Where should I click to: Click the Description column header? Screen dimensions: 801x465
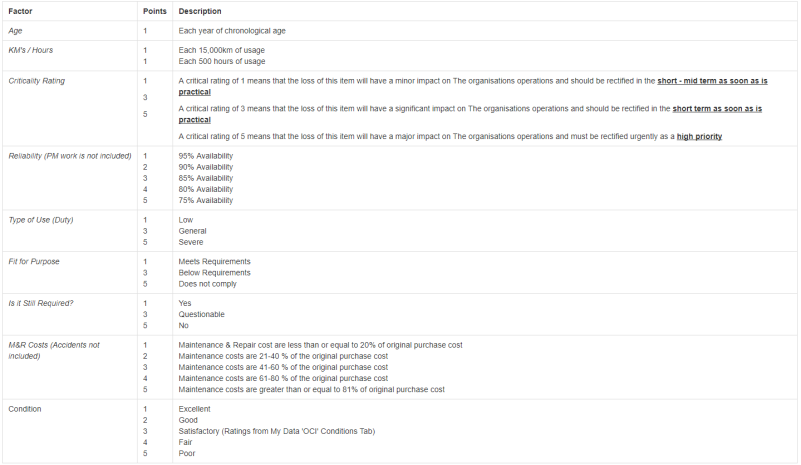click(200, 11)
